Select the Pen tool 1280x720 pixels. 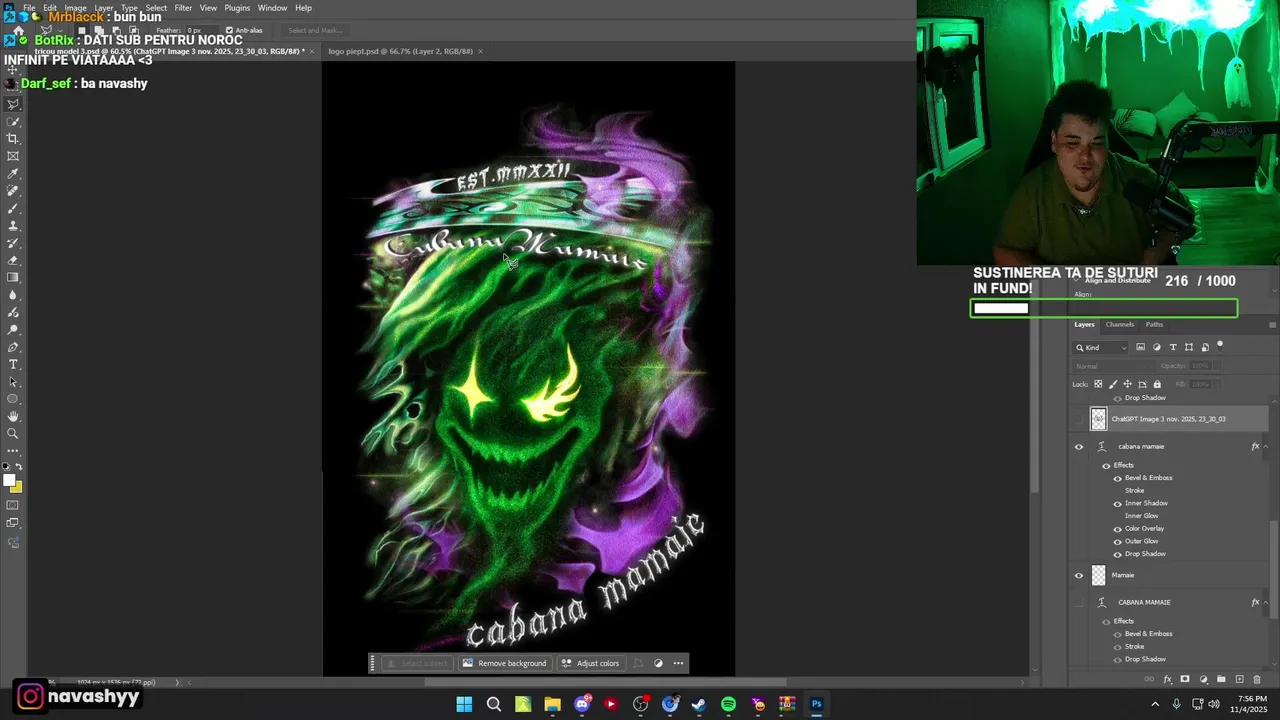(x=13, y=347)
